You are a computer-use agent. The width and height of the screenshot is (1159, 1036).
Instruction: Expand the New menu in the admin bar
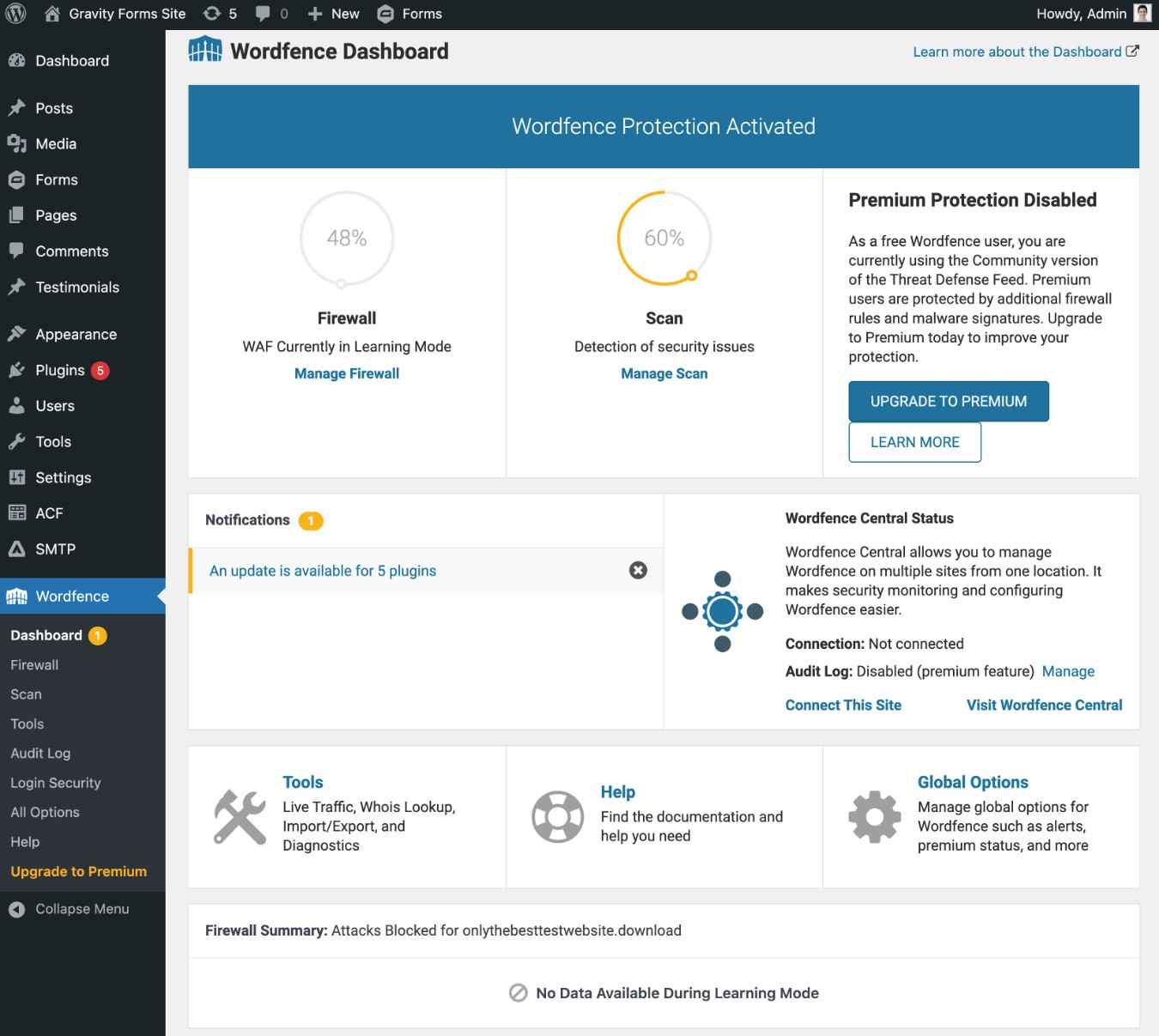(333, 13)
